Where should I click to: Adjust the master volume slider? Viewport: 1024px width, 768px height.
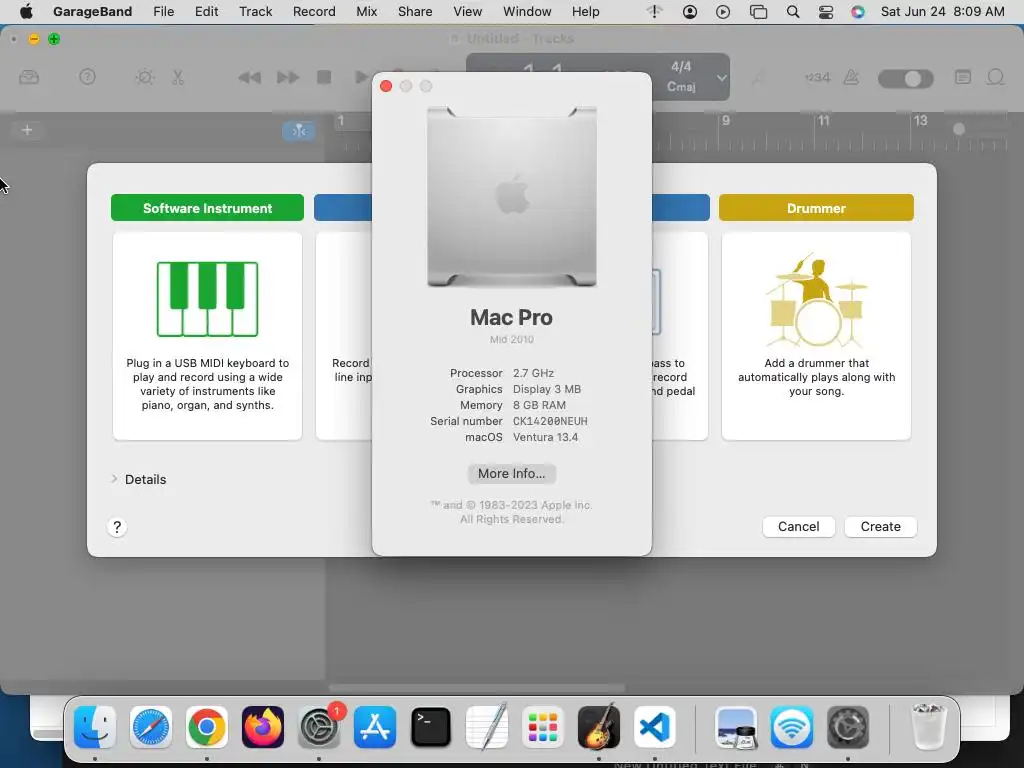pyautogui.click(x=905, y=78)
